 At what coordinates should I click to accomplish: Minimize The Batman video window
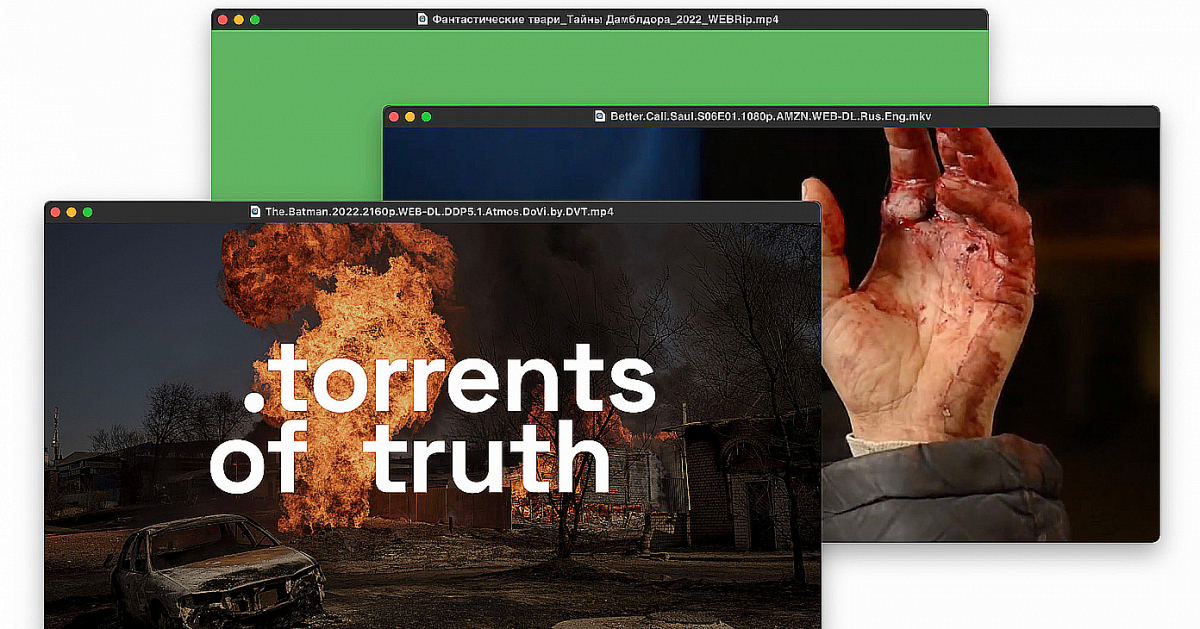(71, 212)
